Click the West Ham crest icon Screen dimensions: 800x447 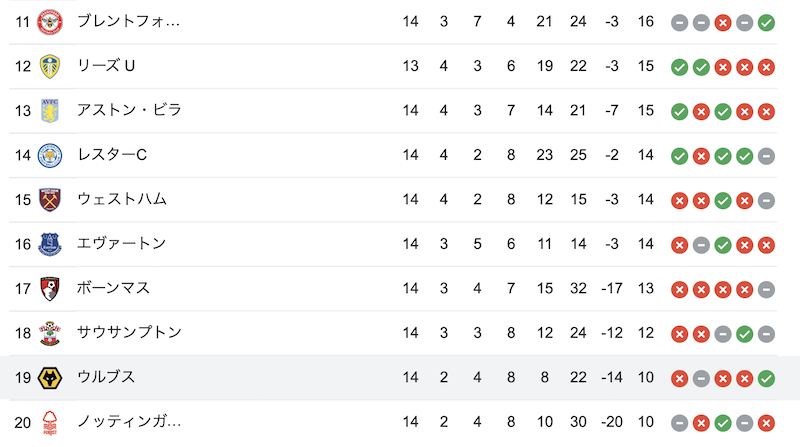click(x=50, y=200)
